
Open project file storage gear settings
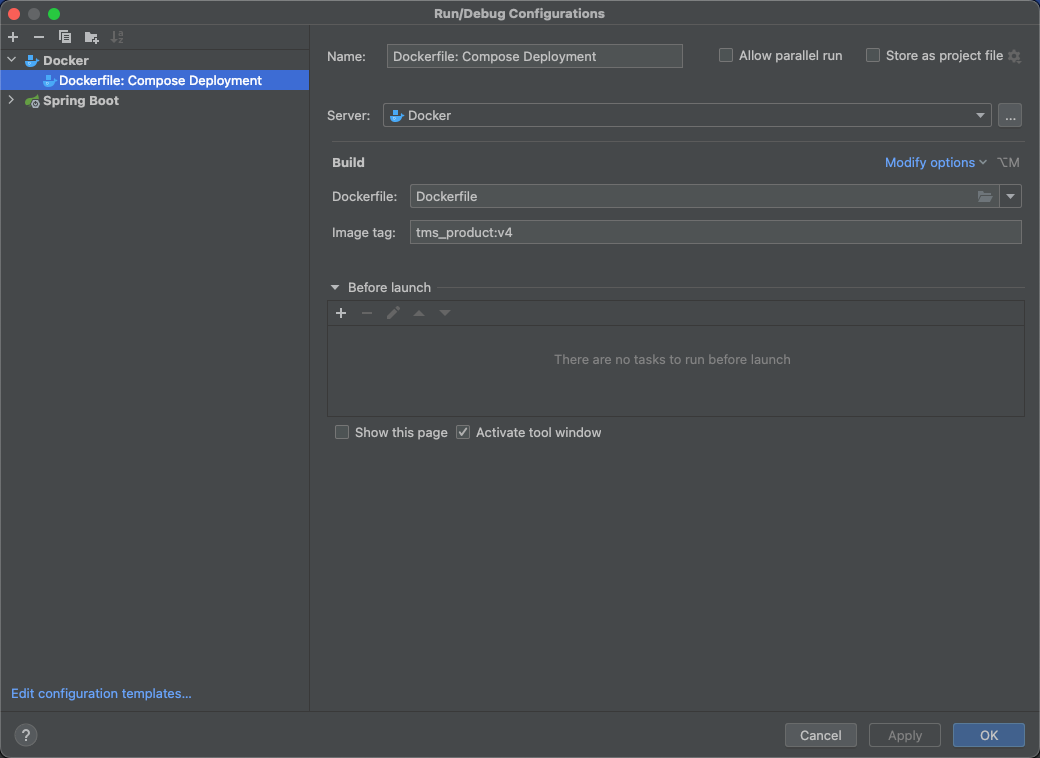coord(1015,56)
